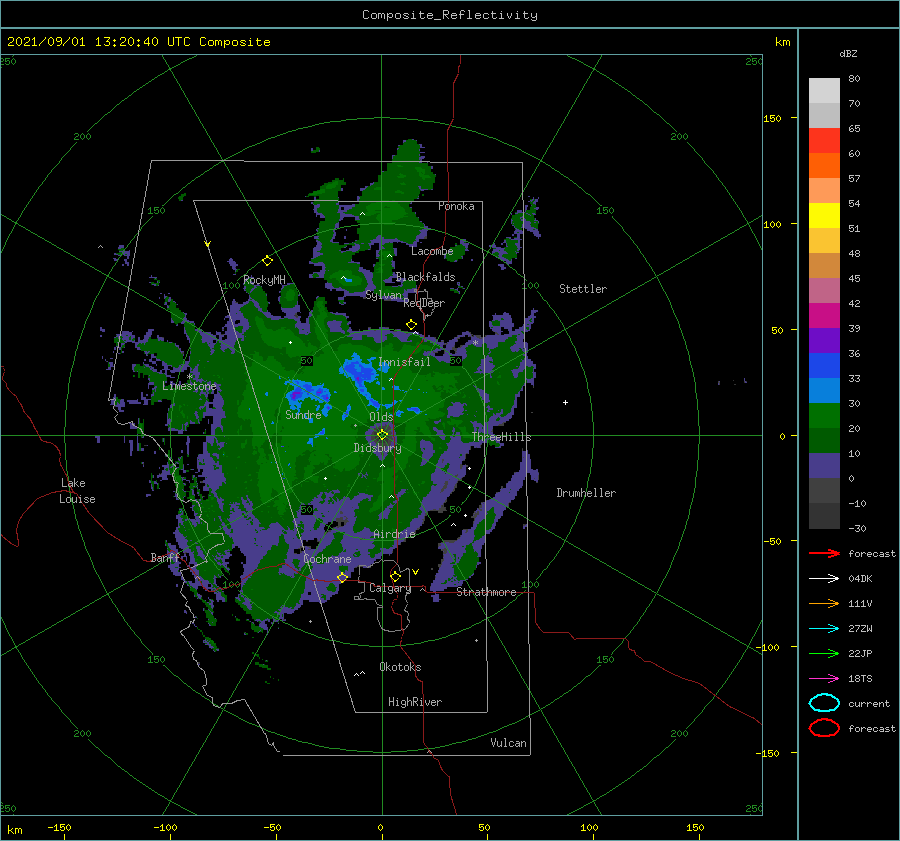The image size is (900, 841).
Task: Click the Innisfail city label
Action: point(404,362)
